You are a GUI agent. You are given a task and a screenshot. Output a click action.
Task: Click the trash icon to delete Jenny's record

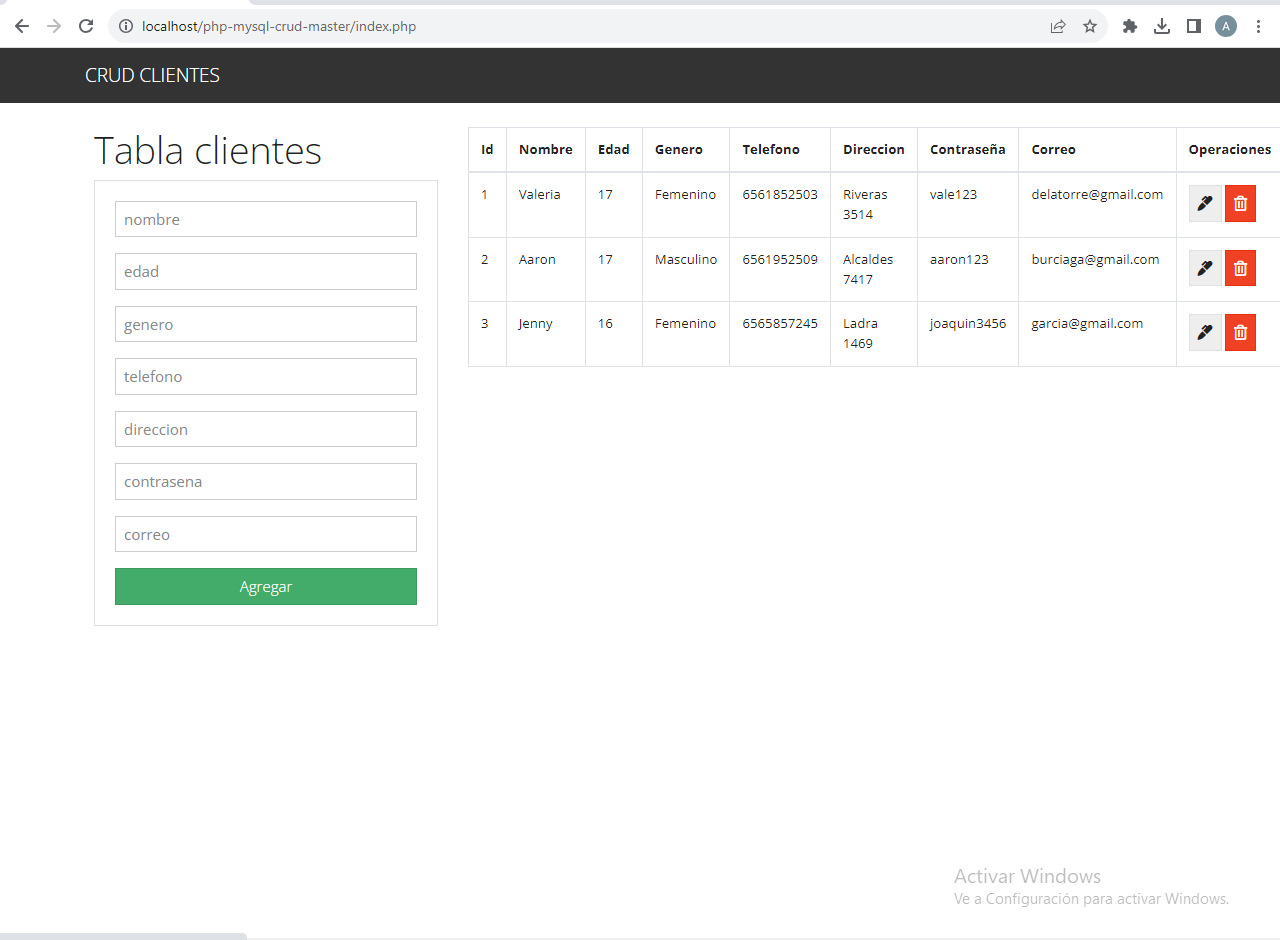(x=1240, y=332)
